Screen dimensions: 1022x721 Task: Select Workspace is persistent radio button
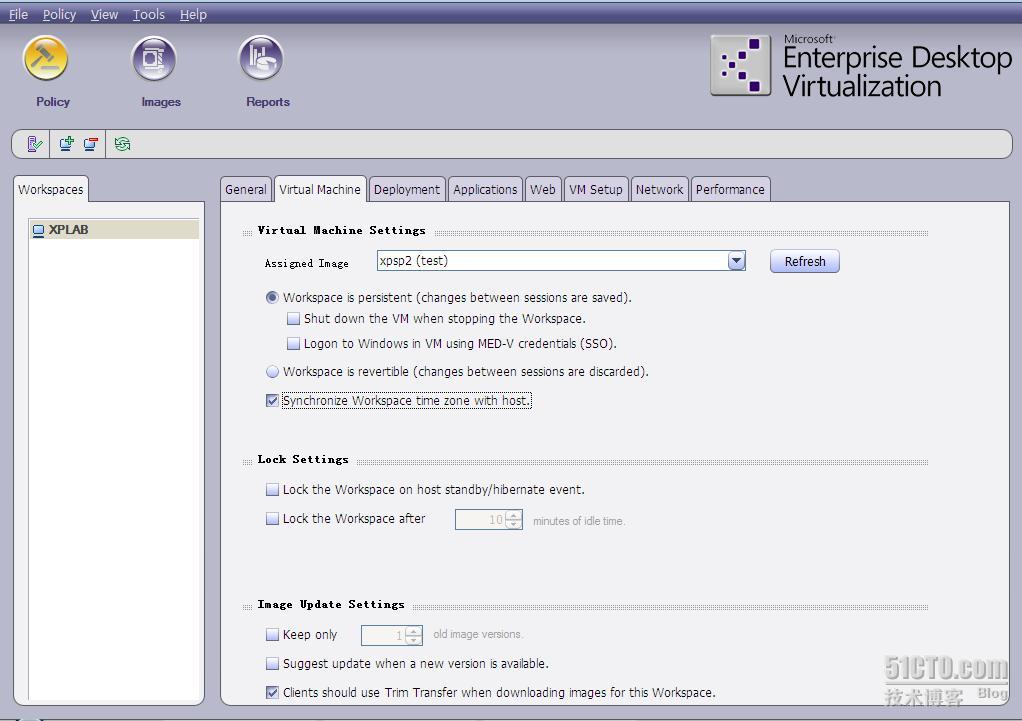pyautogui.click(x=272, y=297)
